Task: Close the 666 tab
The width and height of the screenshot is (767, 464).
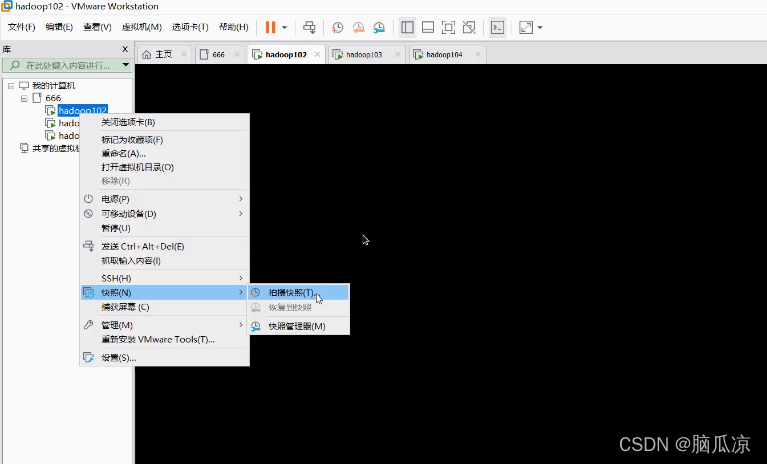Action: 237,54
